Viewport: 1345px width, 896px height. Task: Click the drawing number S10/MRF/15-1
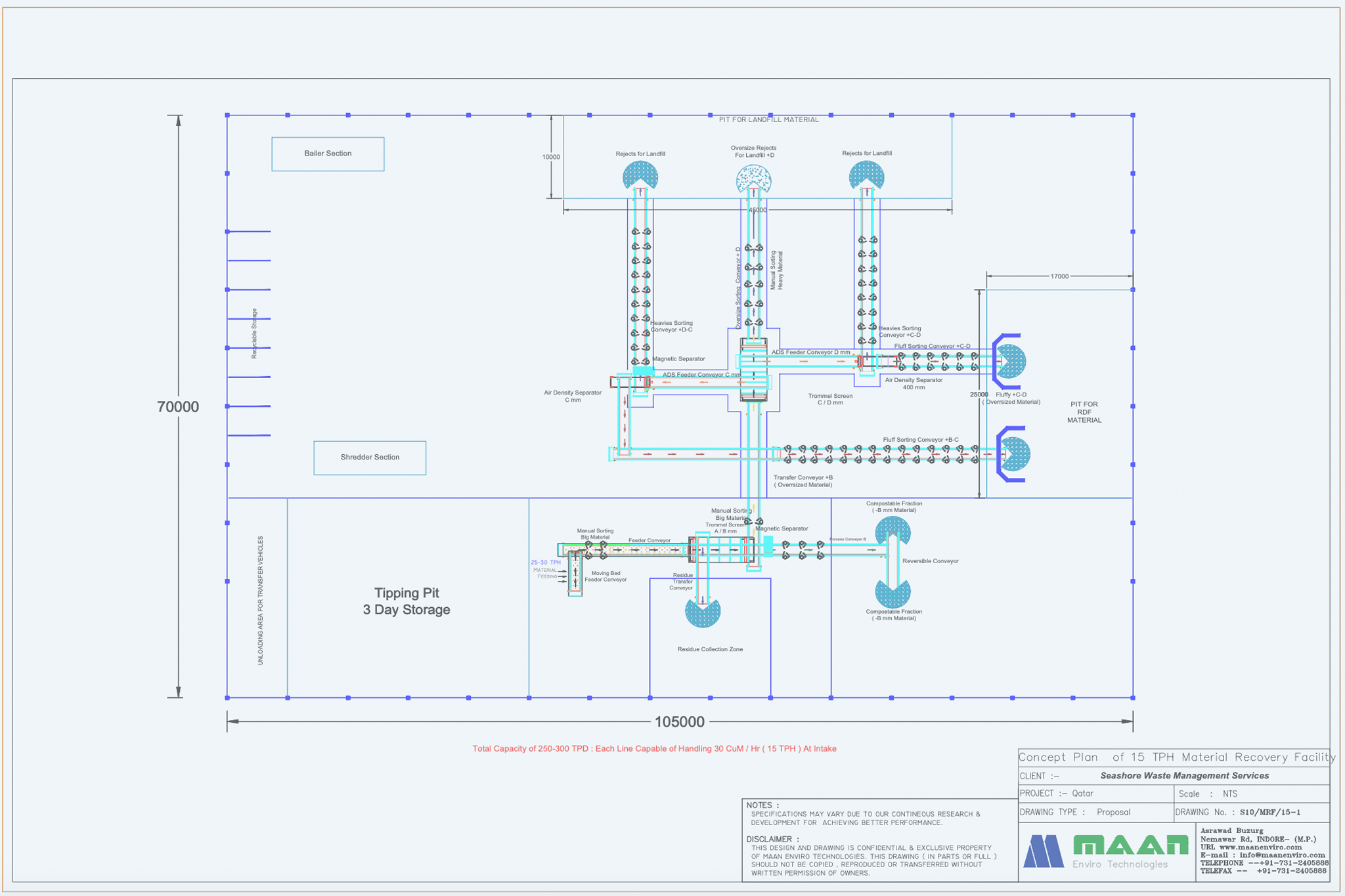coord(1269,813)
